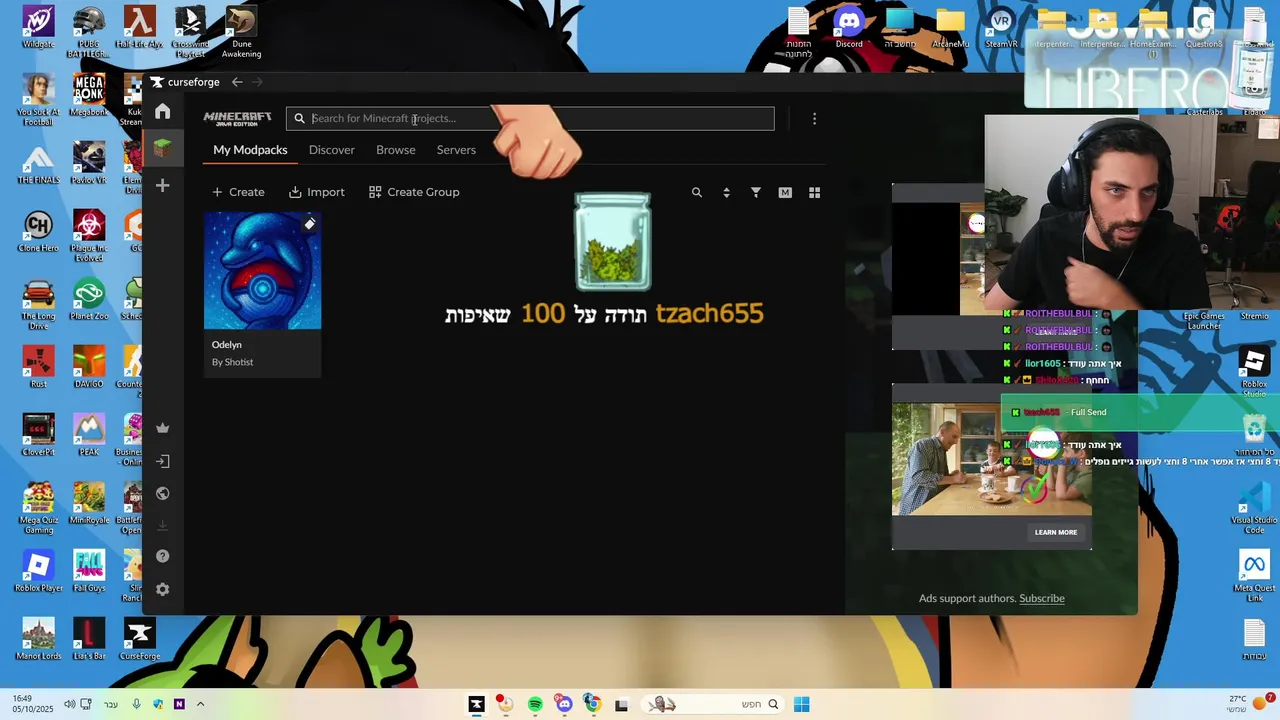
Task: Open the SteamVR desktop shortcut
Action: coord(1001,28)
